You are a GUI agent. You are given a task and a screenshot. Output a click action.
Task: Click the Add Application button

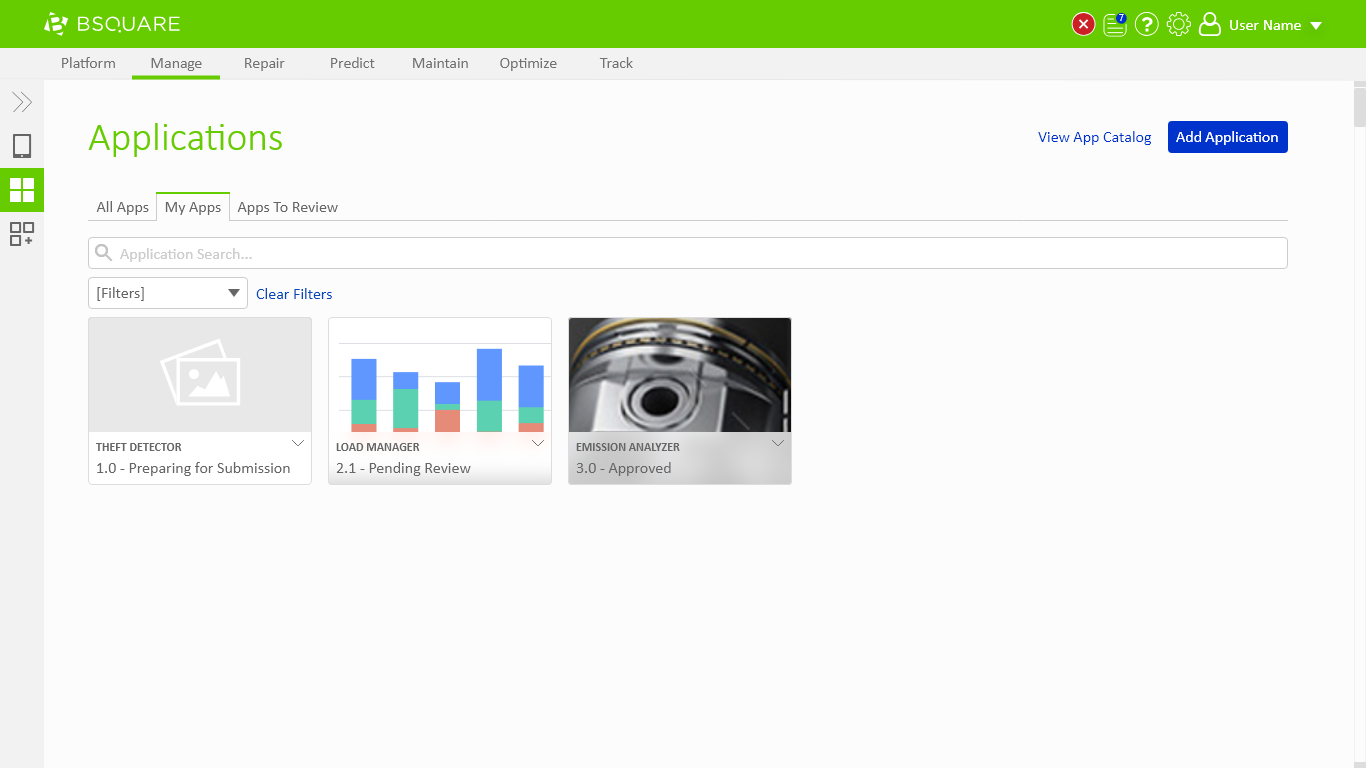click(x=1227, y=137)
